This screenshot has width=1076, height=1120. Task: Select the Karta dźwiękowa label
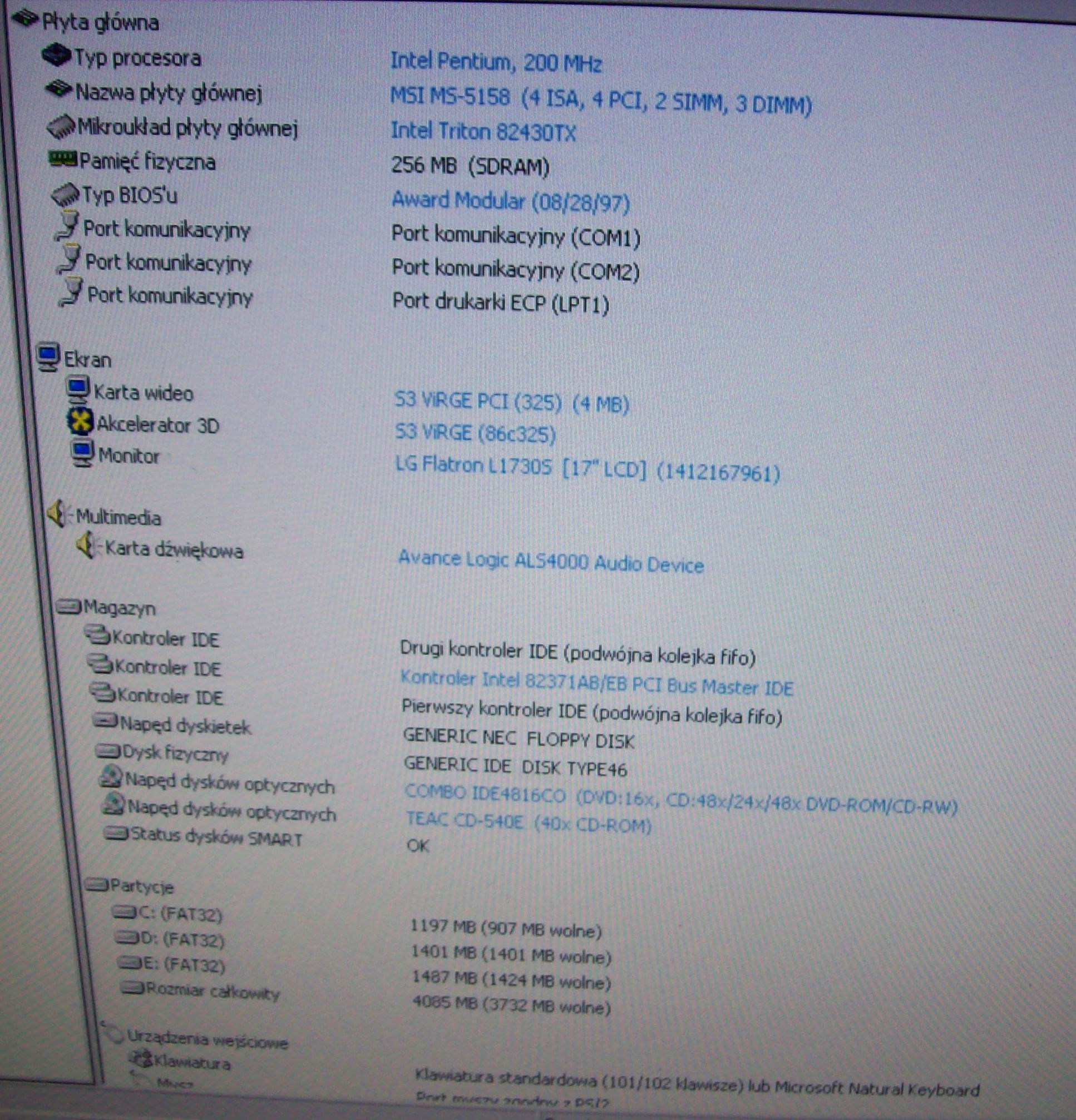pos(174,550)
